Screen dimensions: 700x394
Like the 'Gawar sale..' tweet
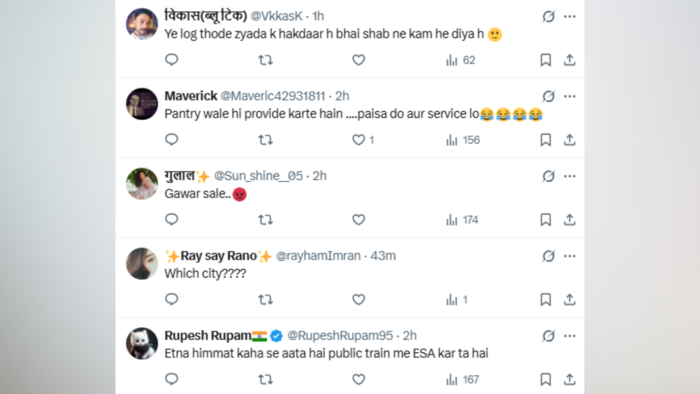[358, 220]
